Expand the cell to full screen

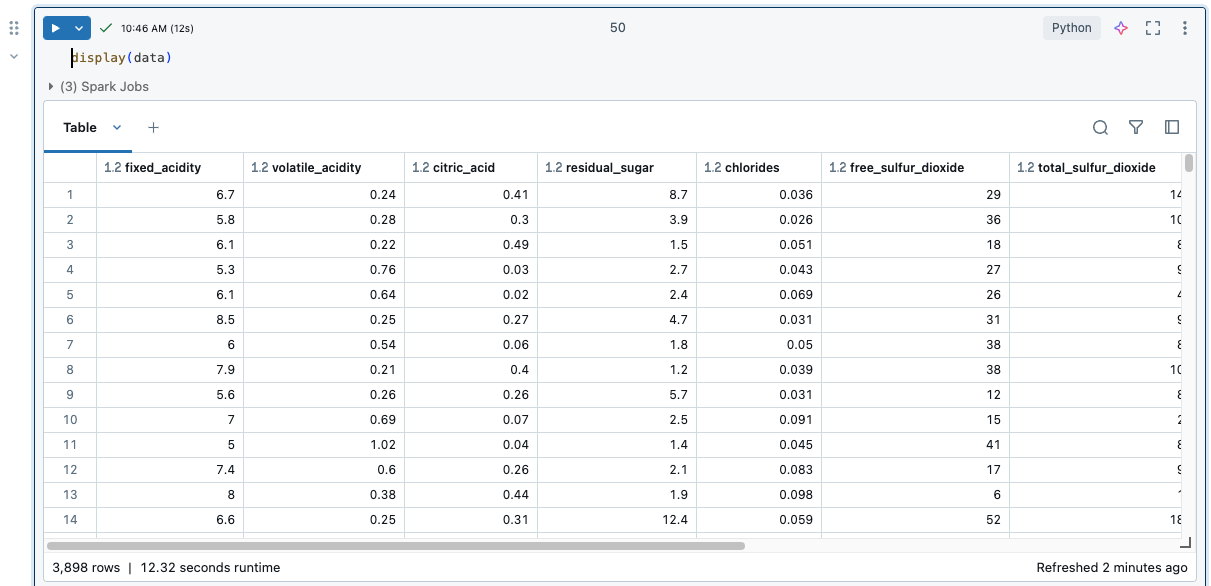[1152, 28]
